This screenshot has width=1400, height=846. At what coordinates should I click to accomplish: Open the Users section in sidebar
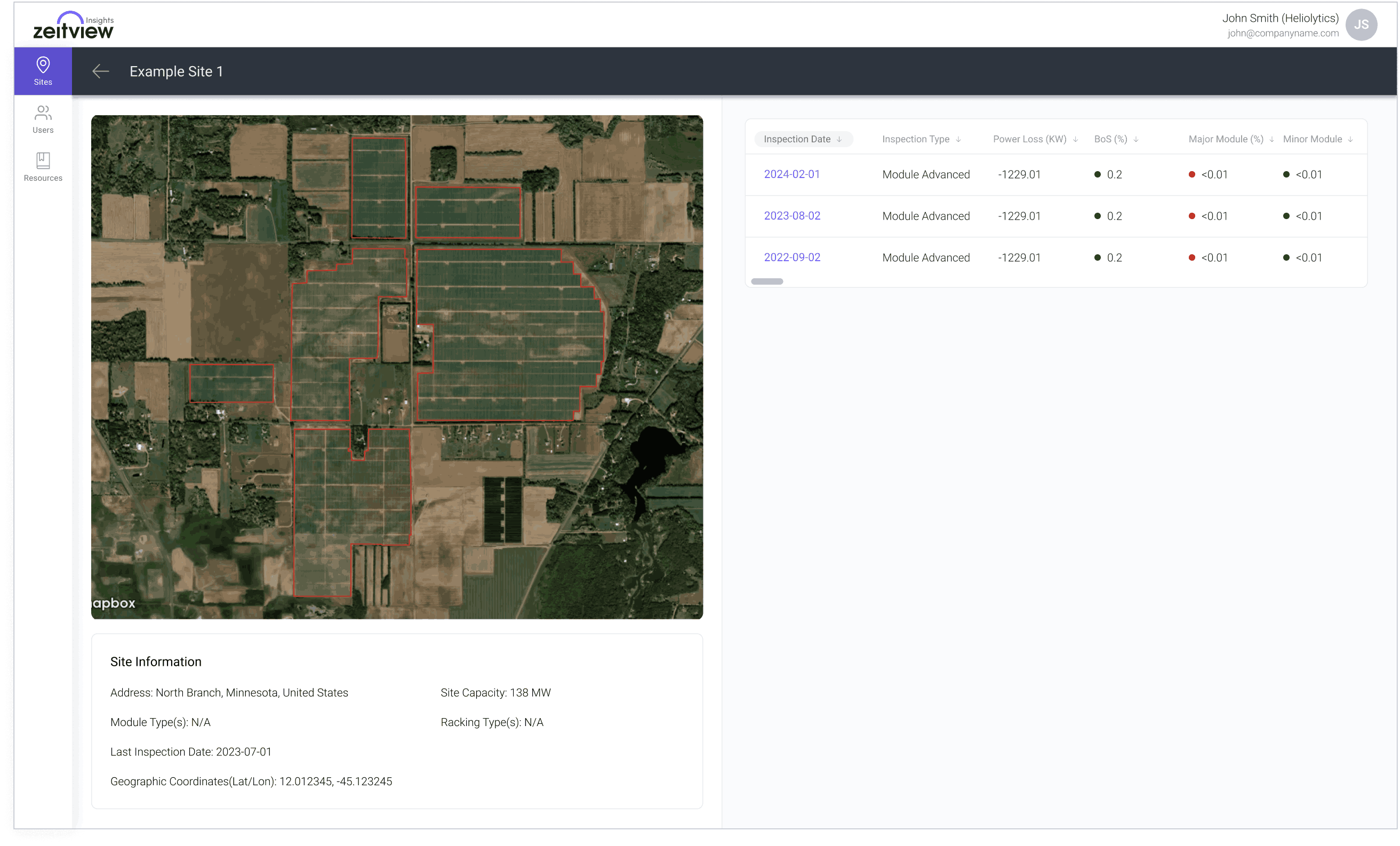coord(43,119)
